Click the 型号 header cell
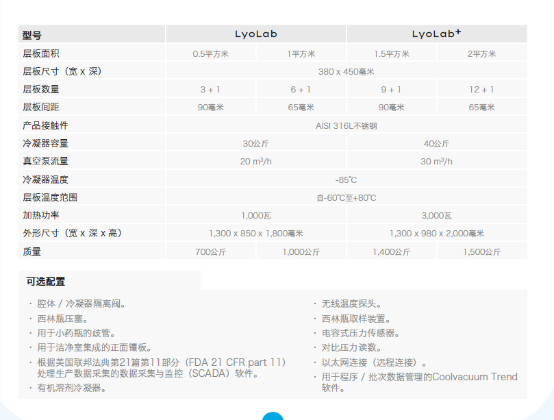The width and height of the screenshot is (554, 420). 92,34
